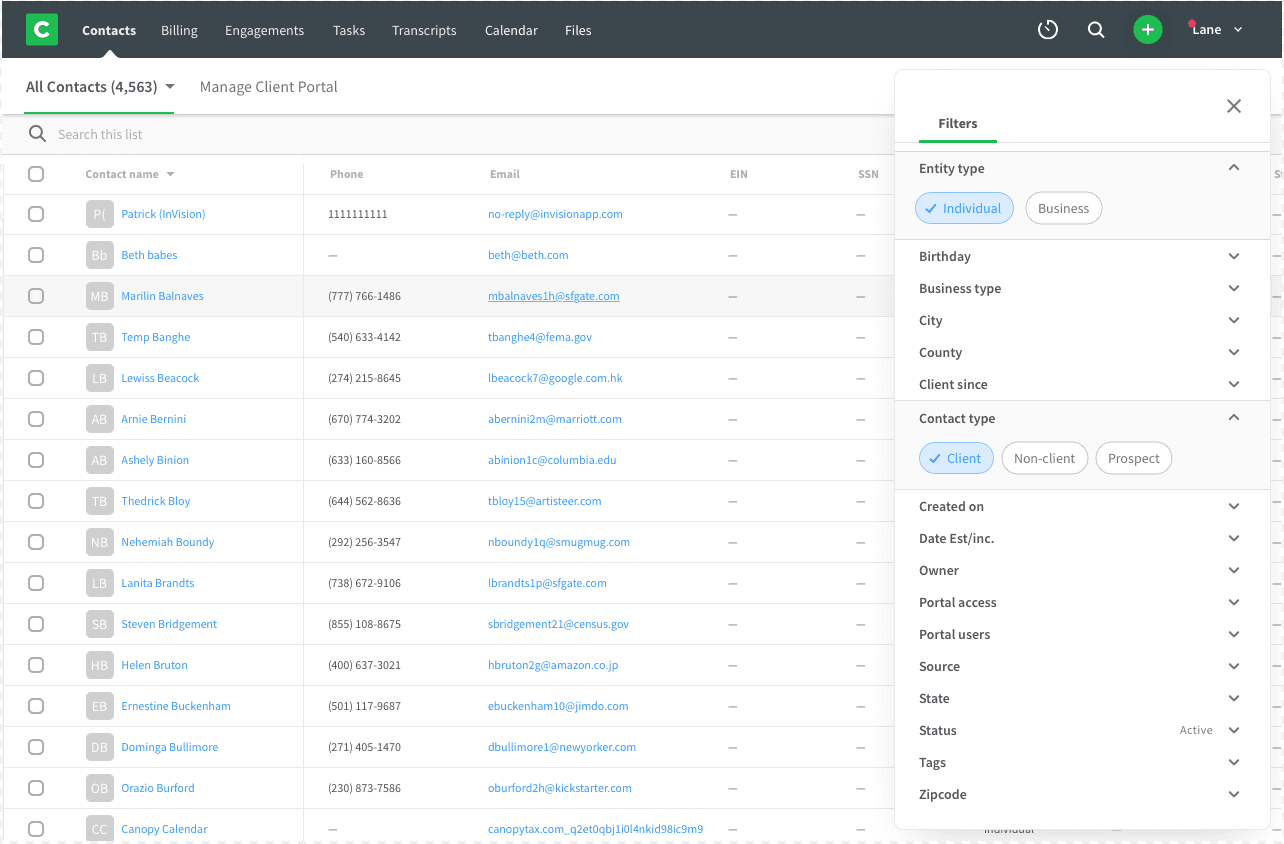Go to the Billing tab
The width and height of the screenshot is (1284, 844).
point(179,30)
